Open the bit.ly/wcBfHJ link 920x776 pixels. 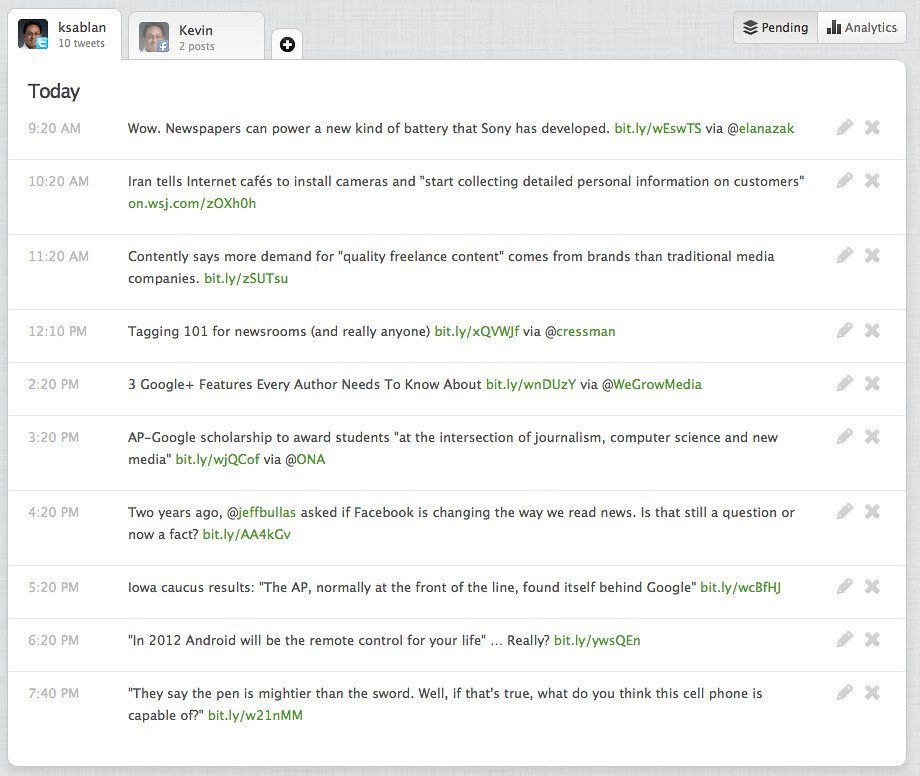(740, 587)
